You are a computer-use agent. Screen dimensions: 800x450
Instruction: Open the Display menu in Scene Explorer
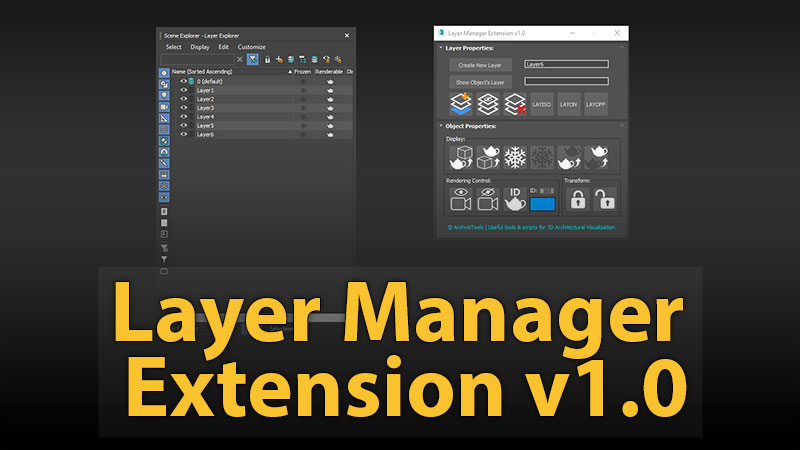pyautogui.click(x=200, y=46)
